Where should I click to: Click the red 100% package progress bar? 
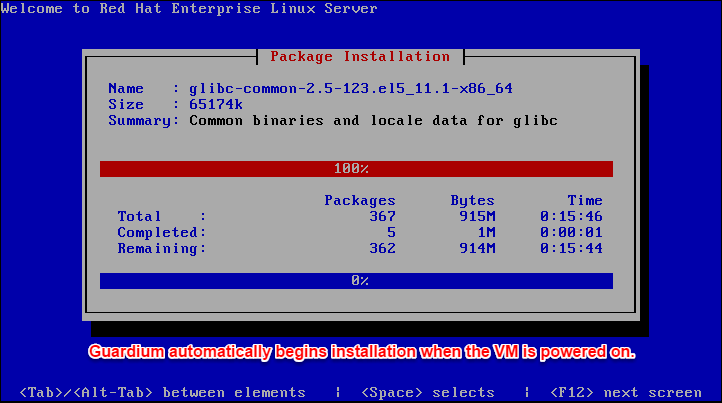(356, 168)
